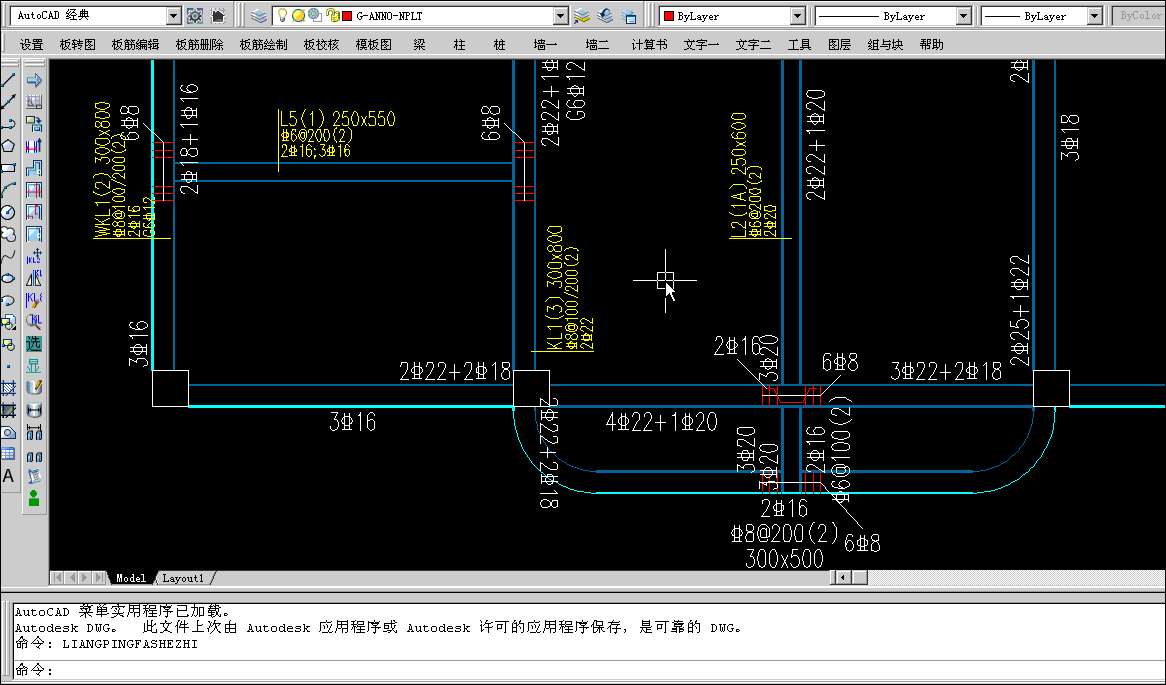Select the Ellipse drawing tool
This screenshot has height=685, width=1166.
(8, 278)
